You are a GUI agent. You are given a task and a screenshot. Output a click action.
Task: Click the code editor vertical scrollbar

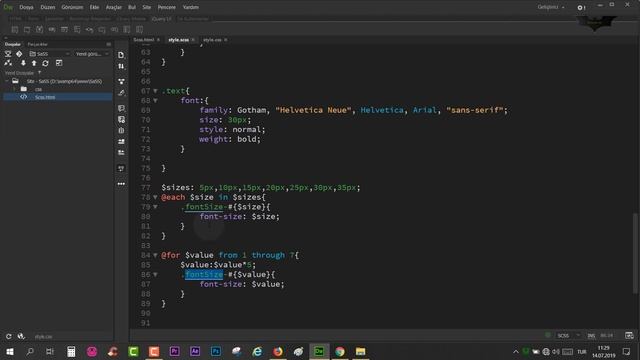pyautogui.click(x=635, y=253)
